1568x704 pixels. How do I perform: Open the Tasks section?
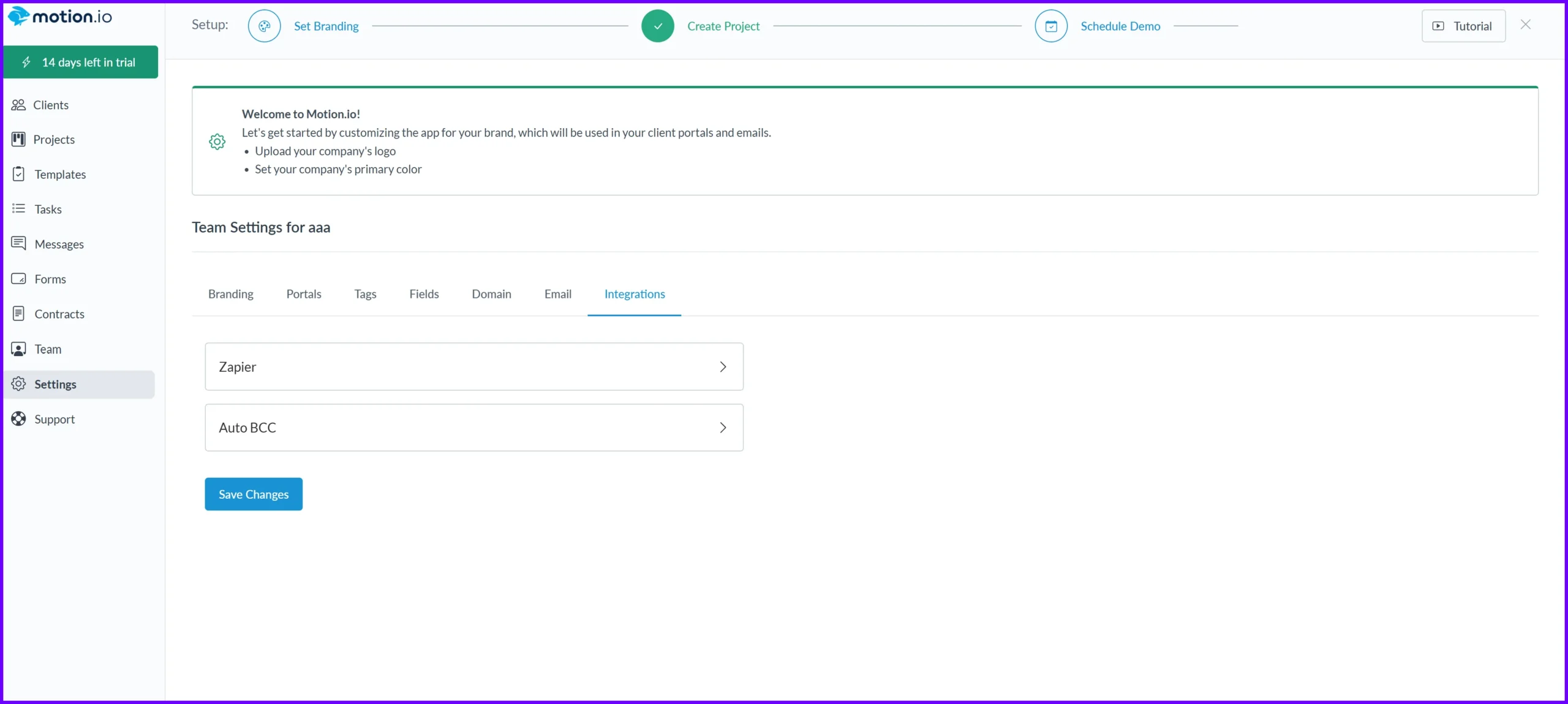pyautogui.click(x=48, y=209)
